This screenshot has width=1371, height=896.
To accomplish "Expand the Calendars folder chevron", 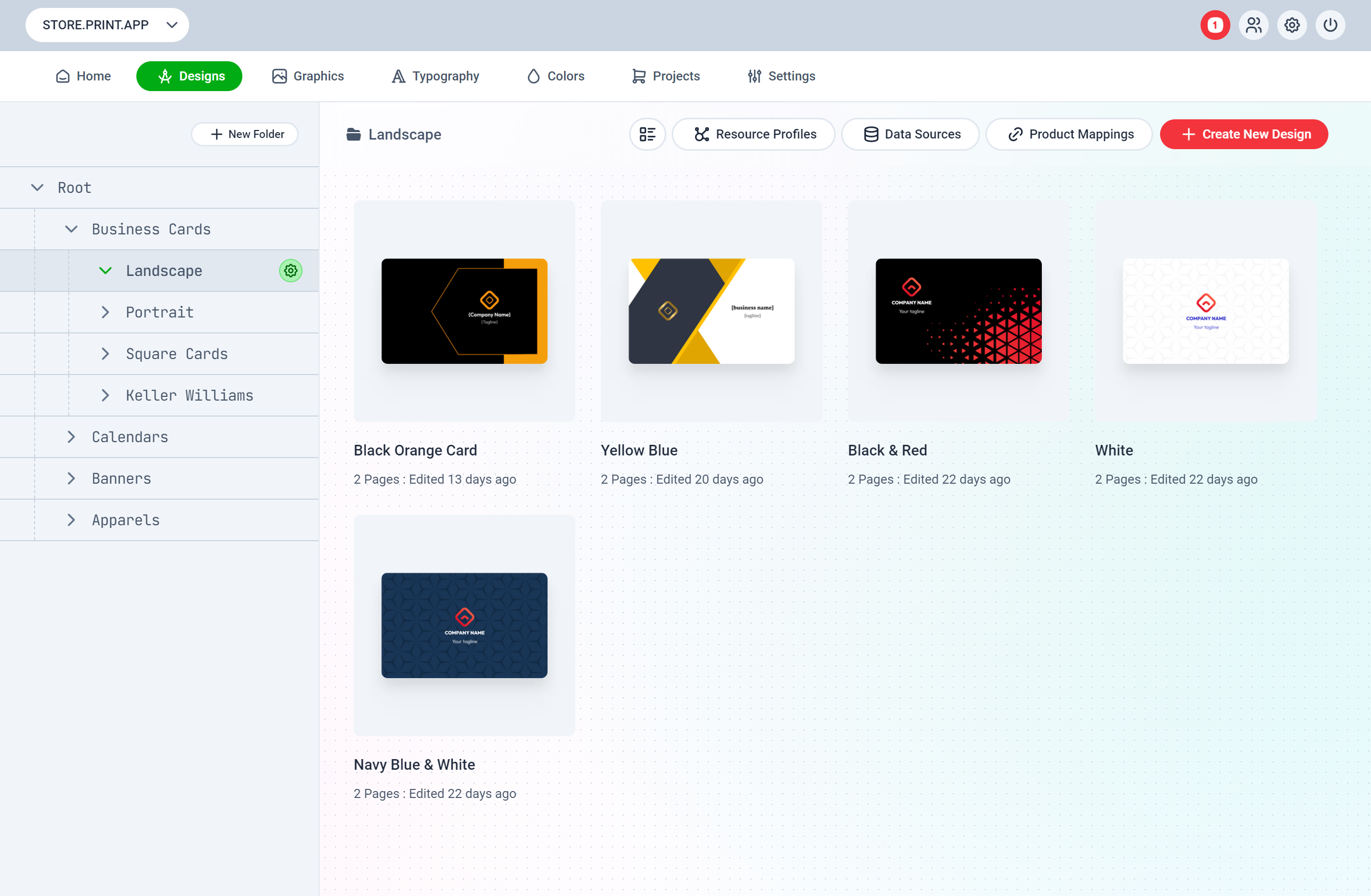I will click(71, 436).
